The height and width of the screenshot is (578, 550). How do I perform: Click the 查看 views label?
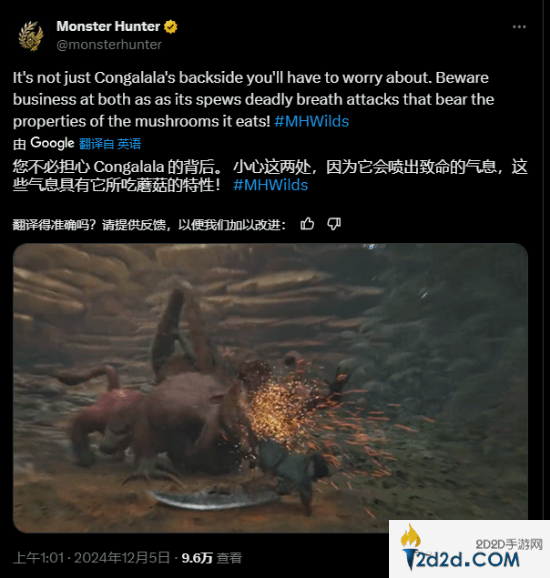pos(229,558)
